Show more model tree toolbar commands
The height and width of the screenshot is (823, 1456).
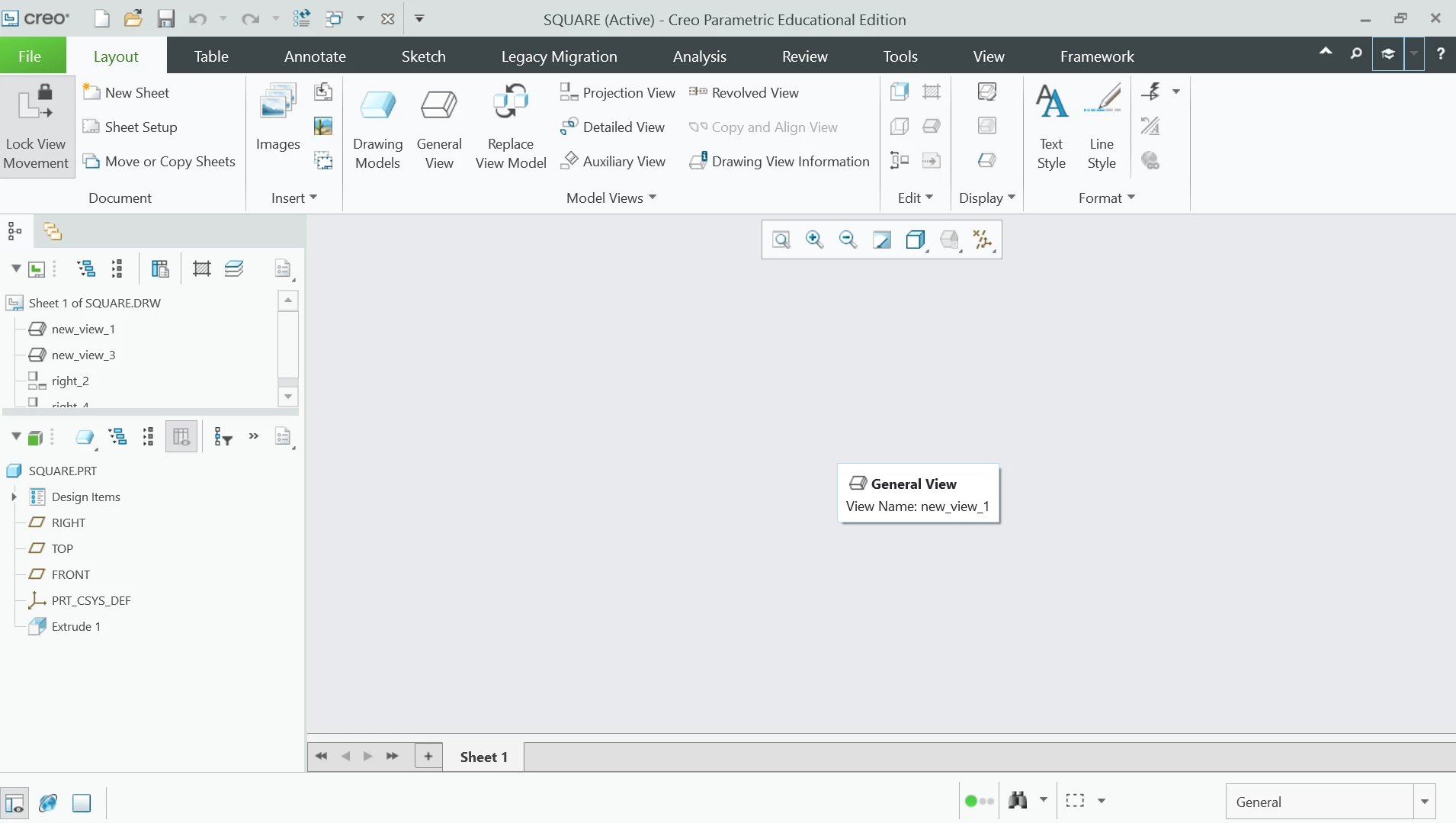coord(254,436)
